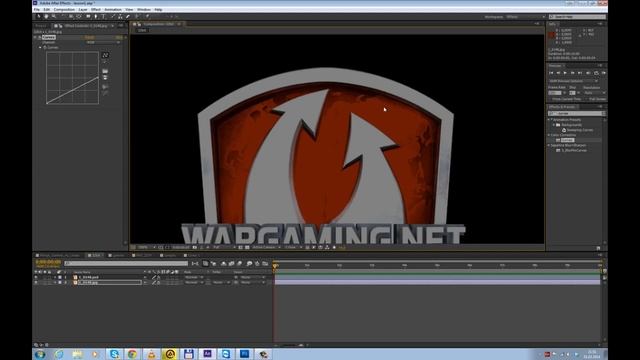Select the Hand tool
Image resolution: width=640 pixels, height=360 pixels.
46,16
